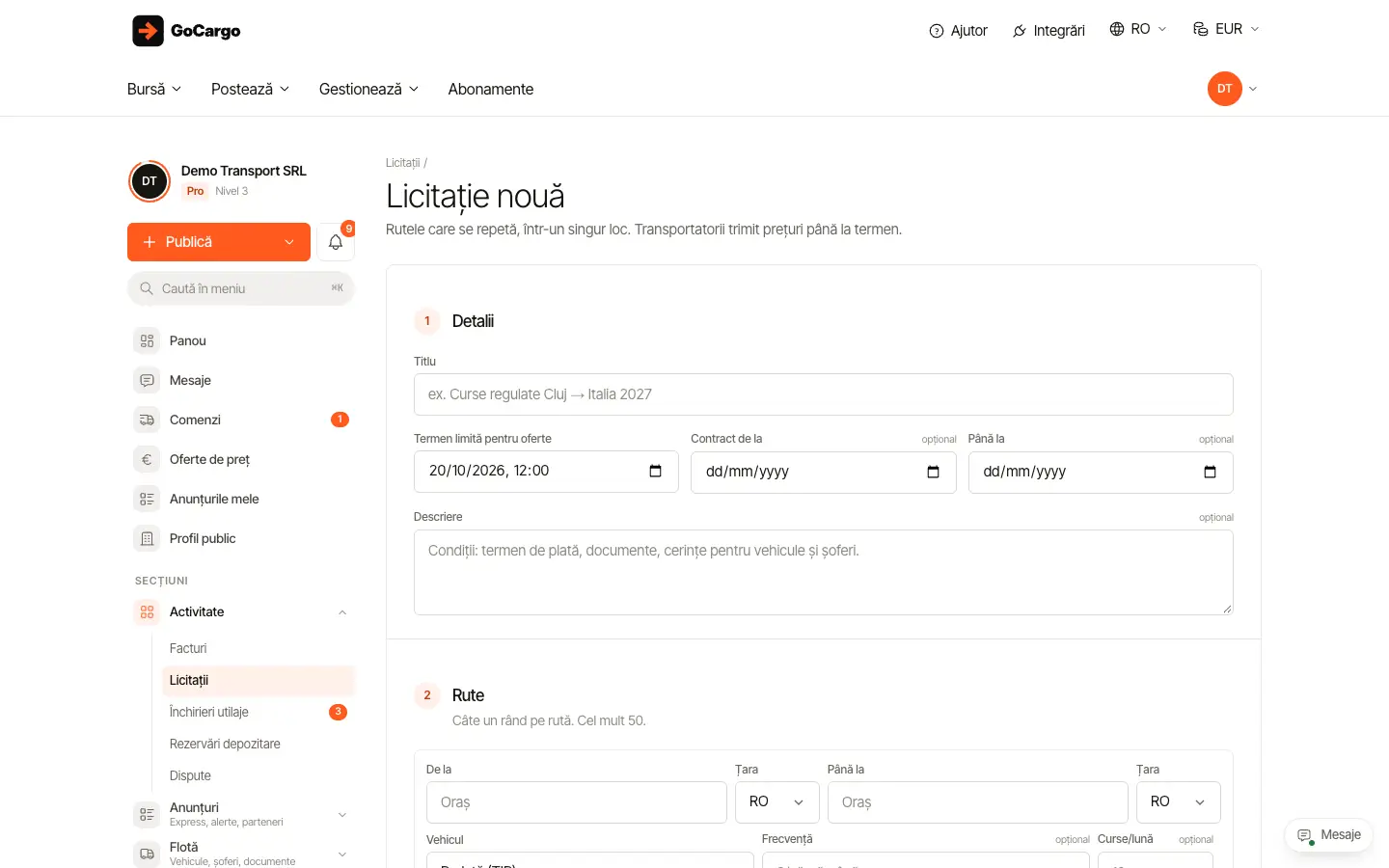The width and height of the screenshot is (1389, 868).
Task: Open the Bursă menu
Action: pos(154,89)
